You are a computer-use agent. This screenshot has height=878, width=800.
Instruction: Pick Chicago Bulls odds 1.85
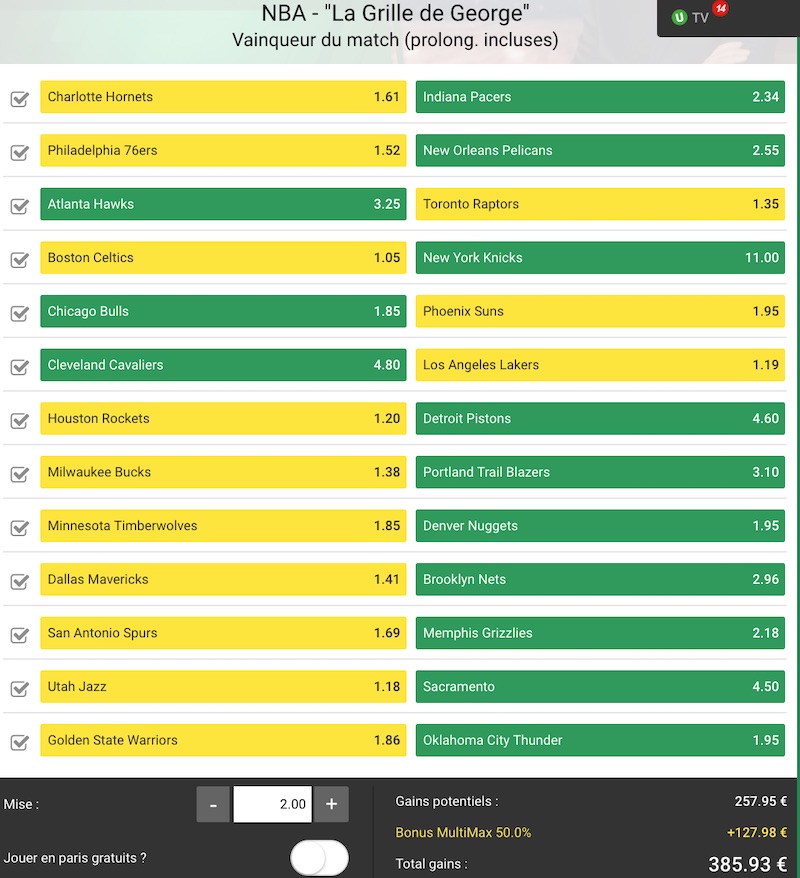coord(223,311)
